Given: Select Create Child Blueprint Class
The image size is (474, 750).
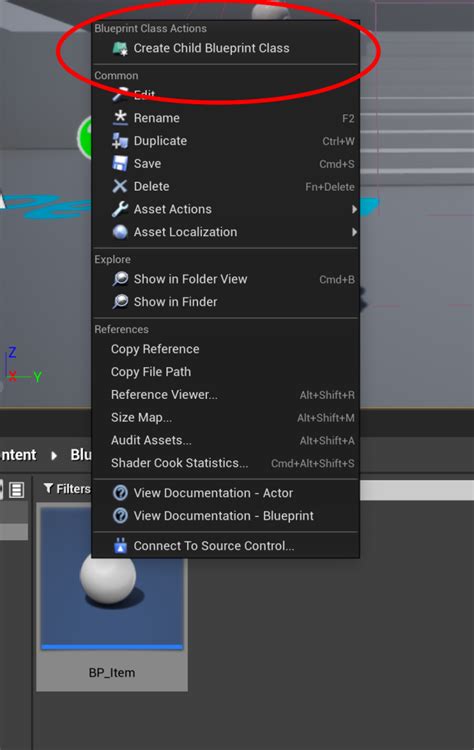Looking at the screenshot, I should (226, 48).
